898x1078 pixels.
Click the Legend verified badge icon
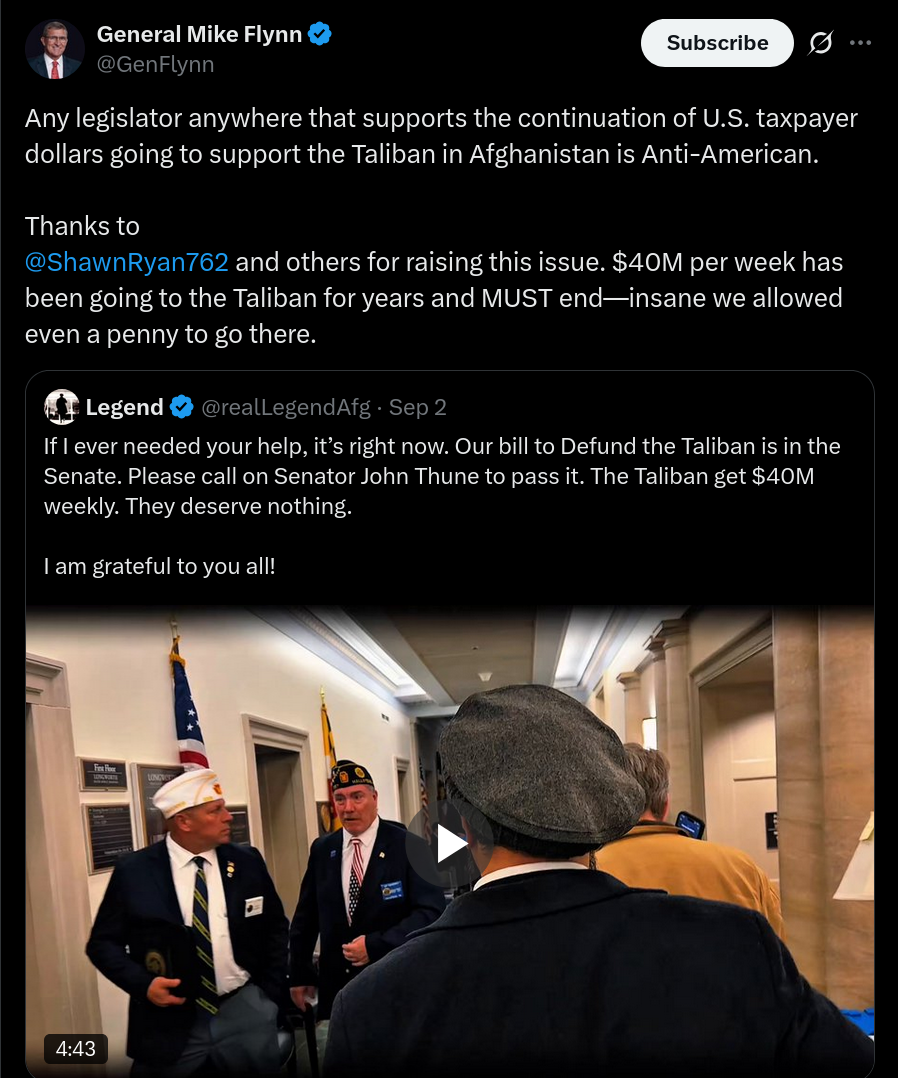tap(182, 407)
